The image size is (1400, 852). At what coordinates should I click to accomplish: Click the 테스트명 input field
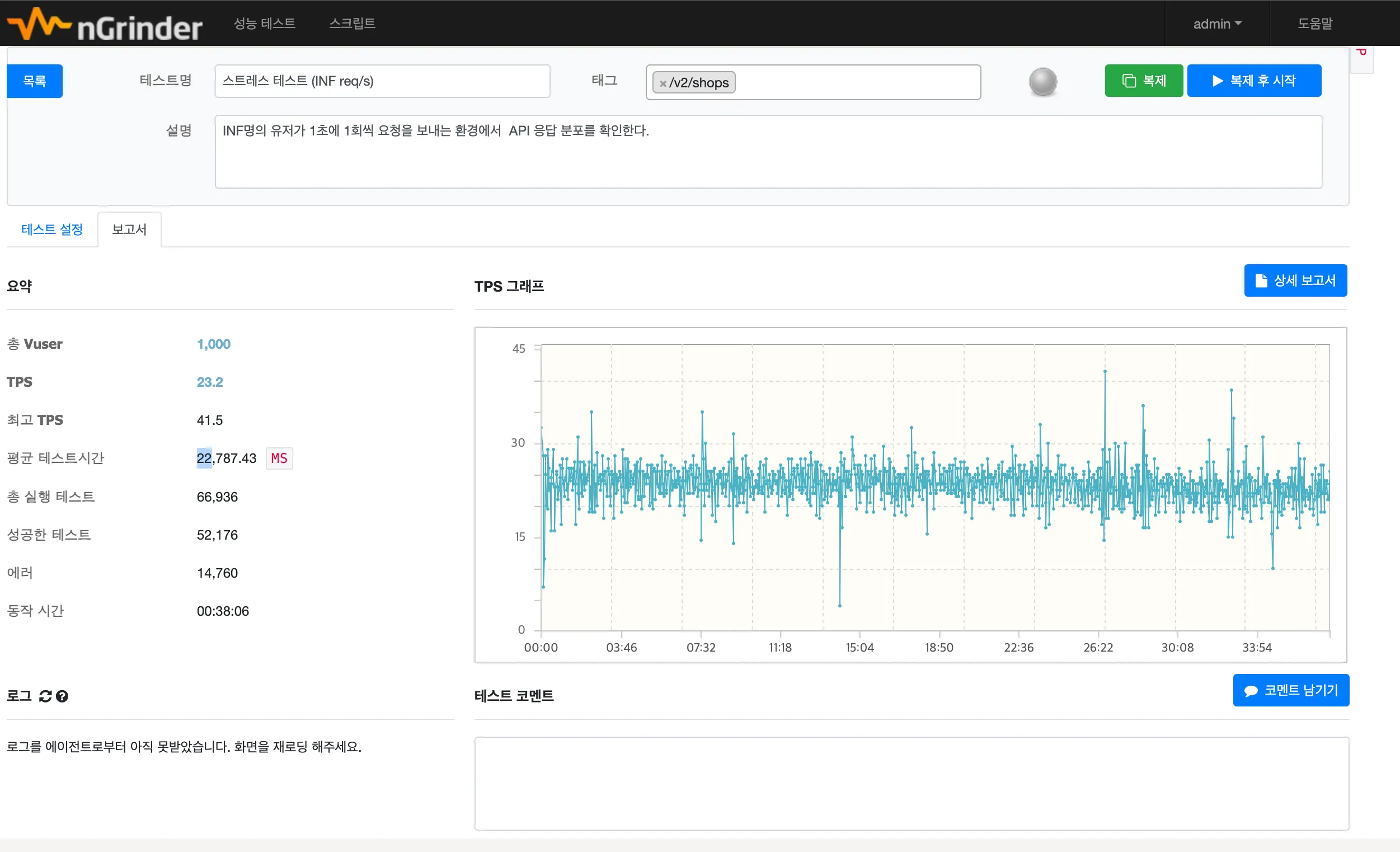point(382,81)
